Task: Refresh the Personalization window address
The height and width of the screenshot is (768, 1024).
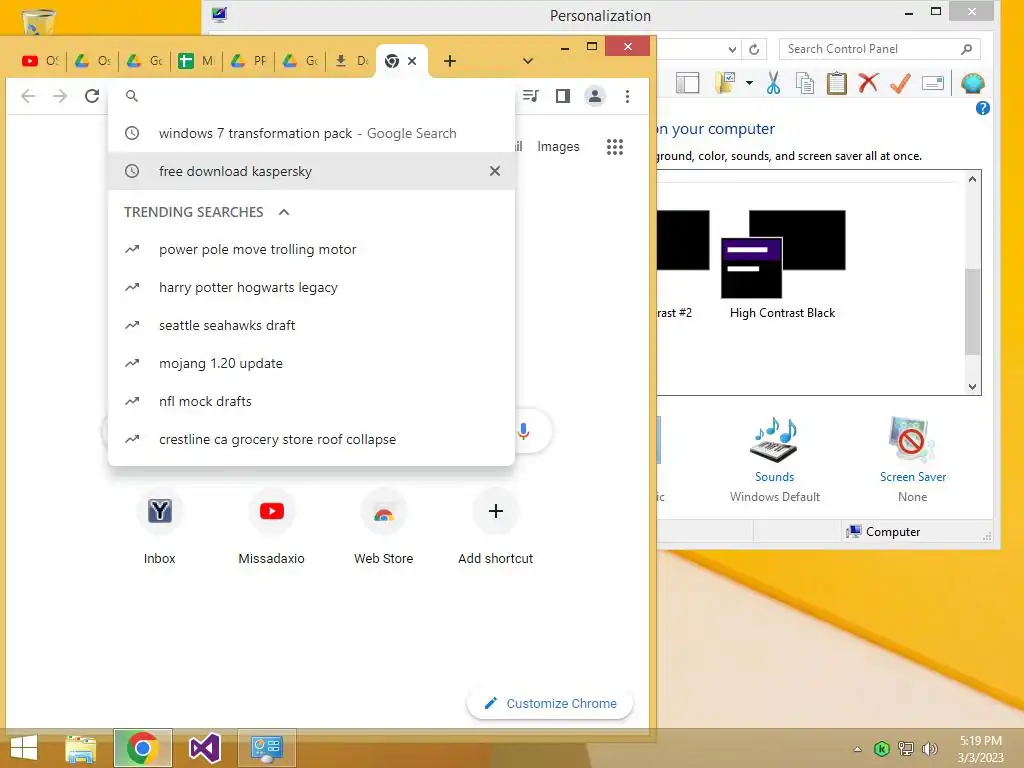Action: pyautogui.click(x=754, y=50)
